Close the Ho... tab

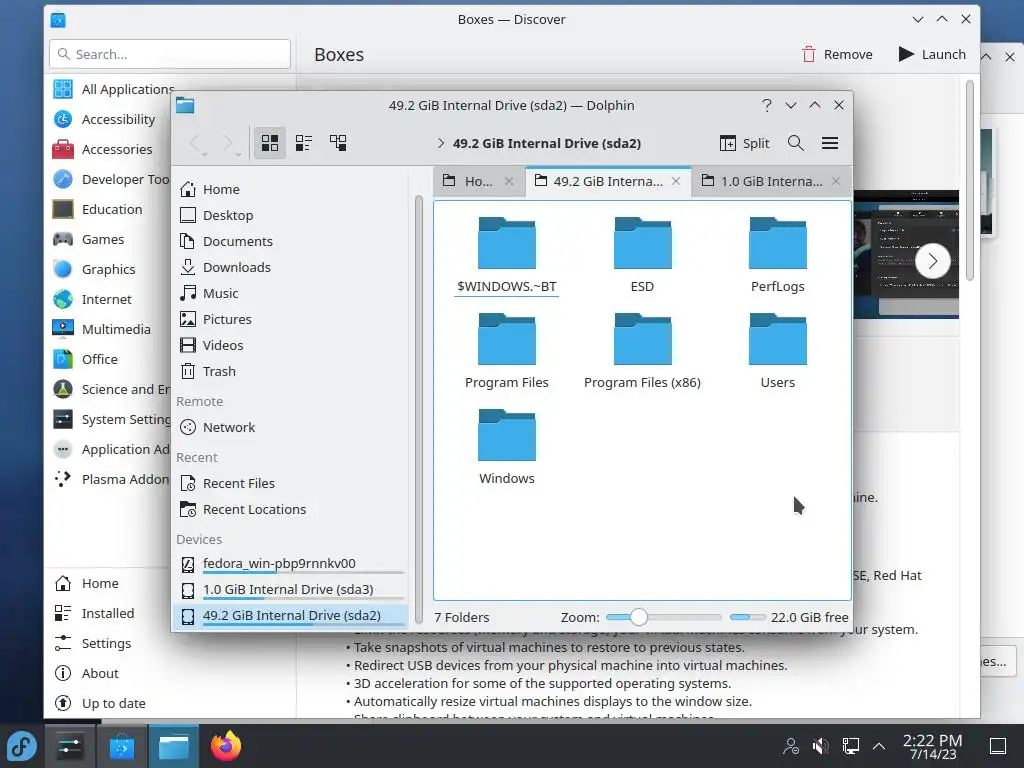[509, 181]
